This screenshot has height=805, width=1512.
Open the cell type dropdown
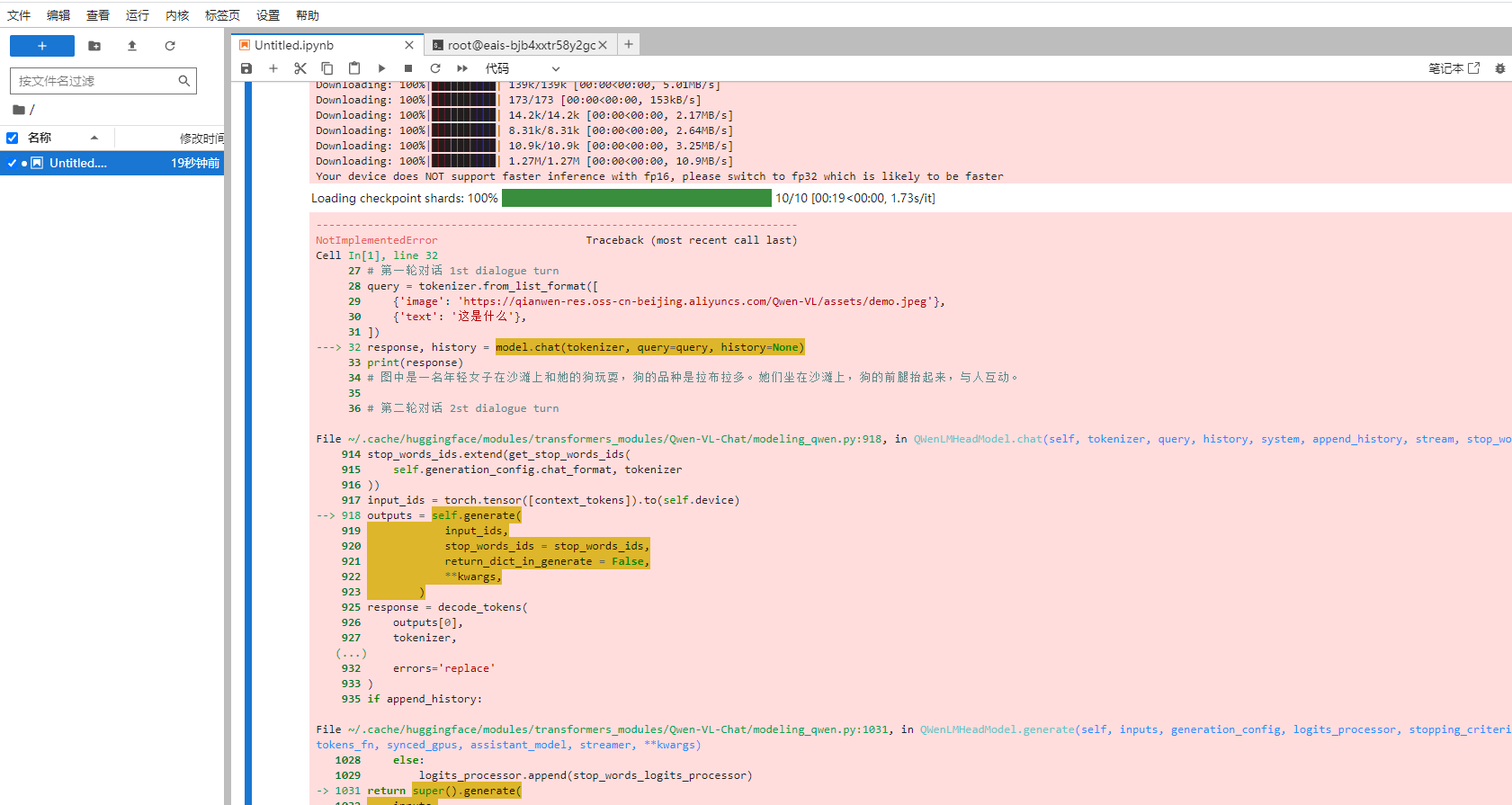(x=523, y=68)
